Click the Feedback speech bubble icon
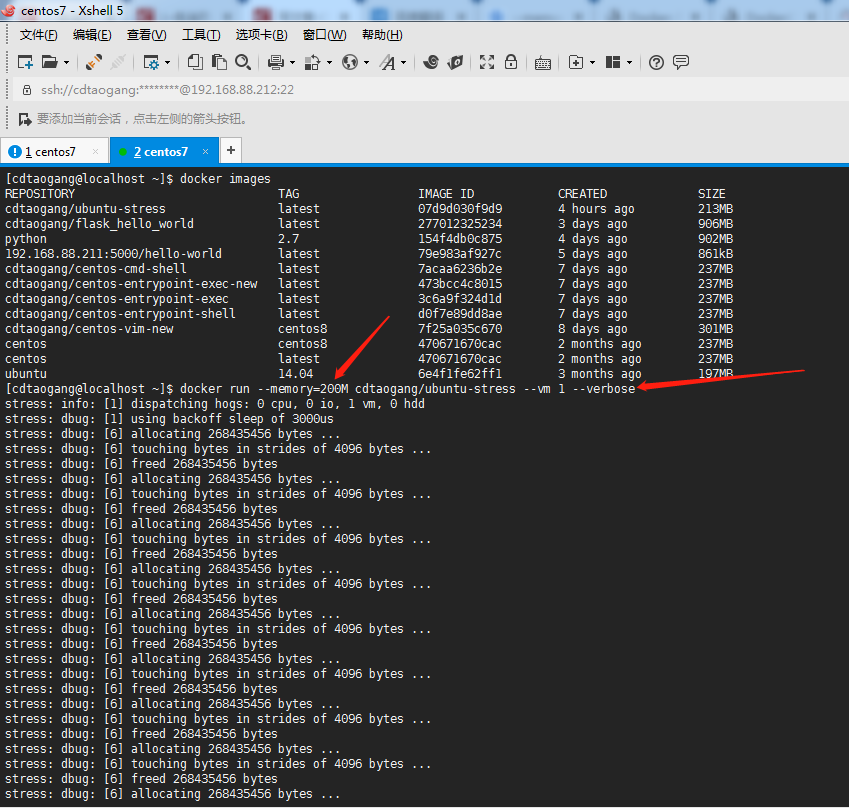 coord(681,62)
